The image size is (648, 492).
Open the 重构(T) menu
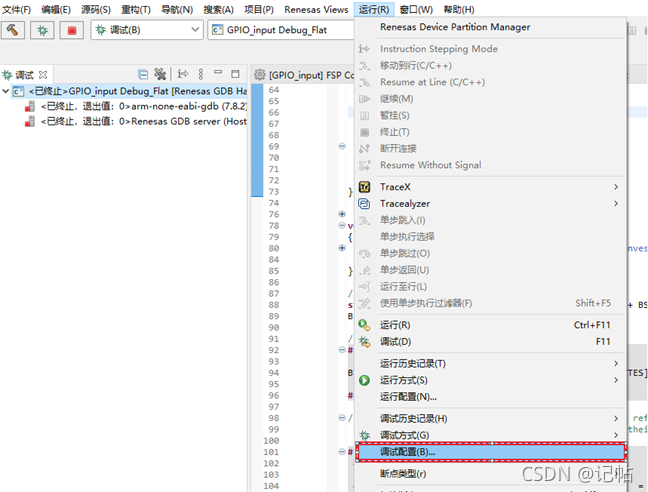coord(136,9)
